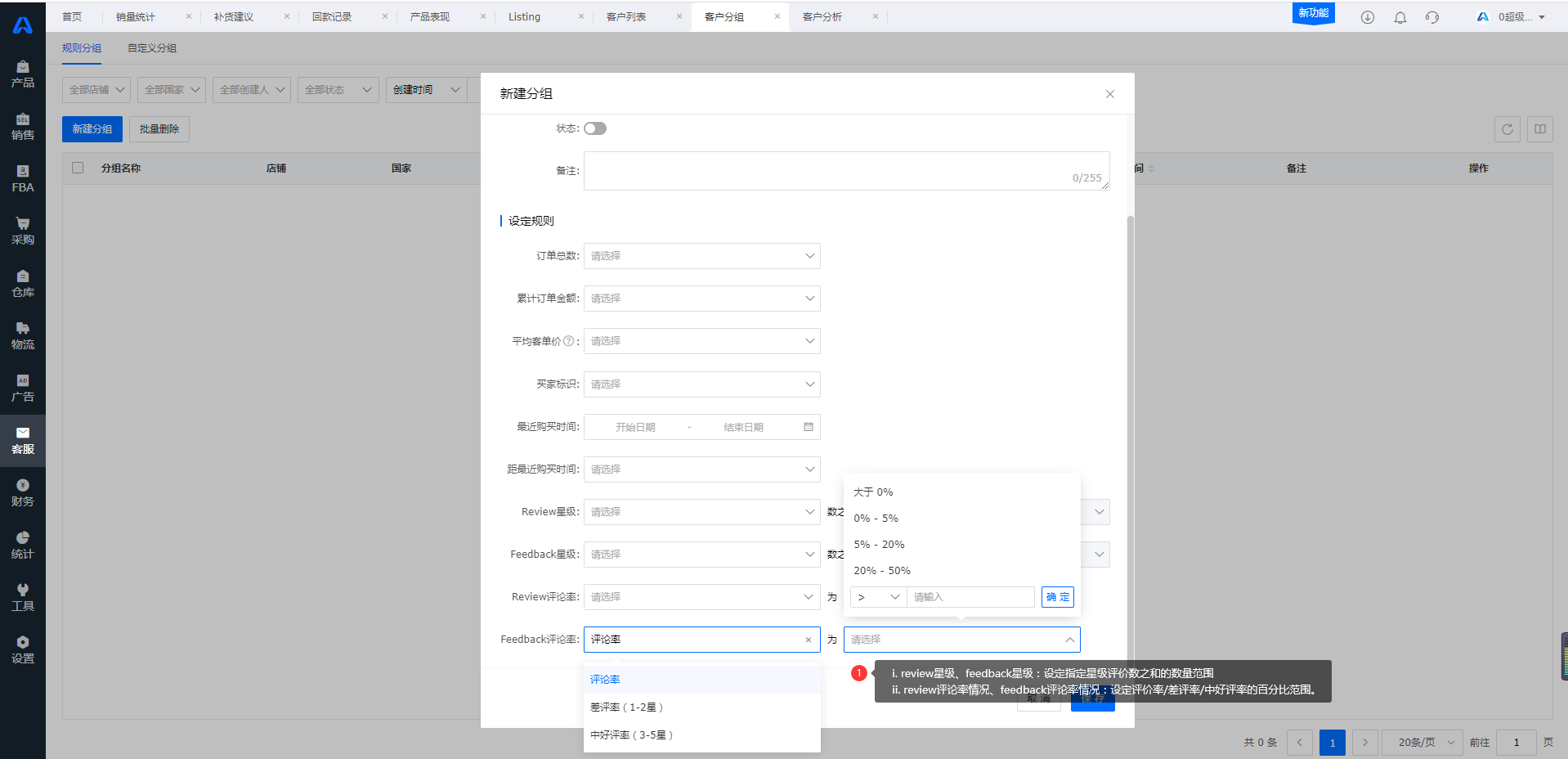Image resolution: width=1568 pixels, height=759 pixels.
Task: Open the 工具 sidebar module
Action: pyautogui.click(x=23, y=598)
